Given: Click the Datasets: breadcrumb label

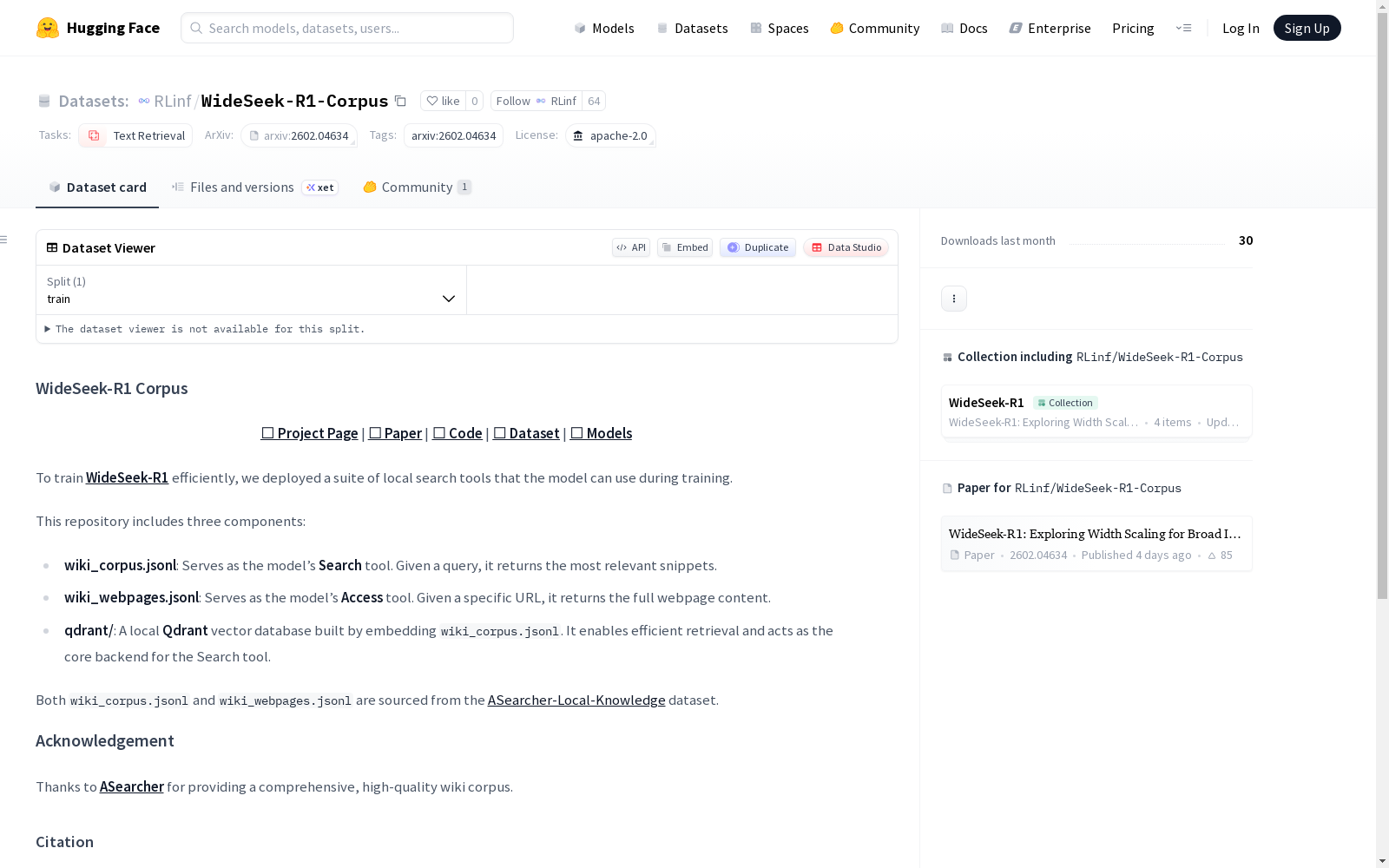Looking at the screenshot, I should [94, 101].
